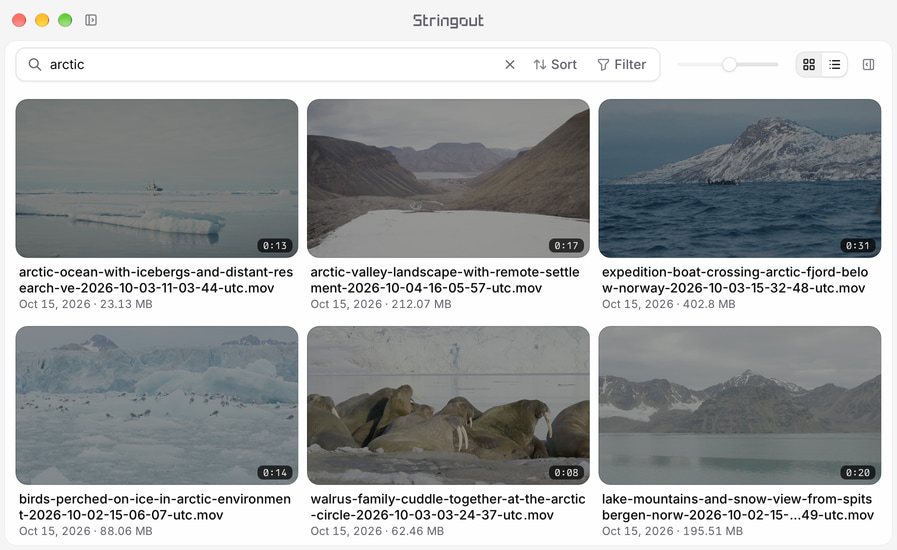This screenshot has height=550, width=897.
Task: Click the arctic-ocean-with-icebergs file name
Action: (156, 280)
